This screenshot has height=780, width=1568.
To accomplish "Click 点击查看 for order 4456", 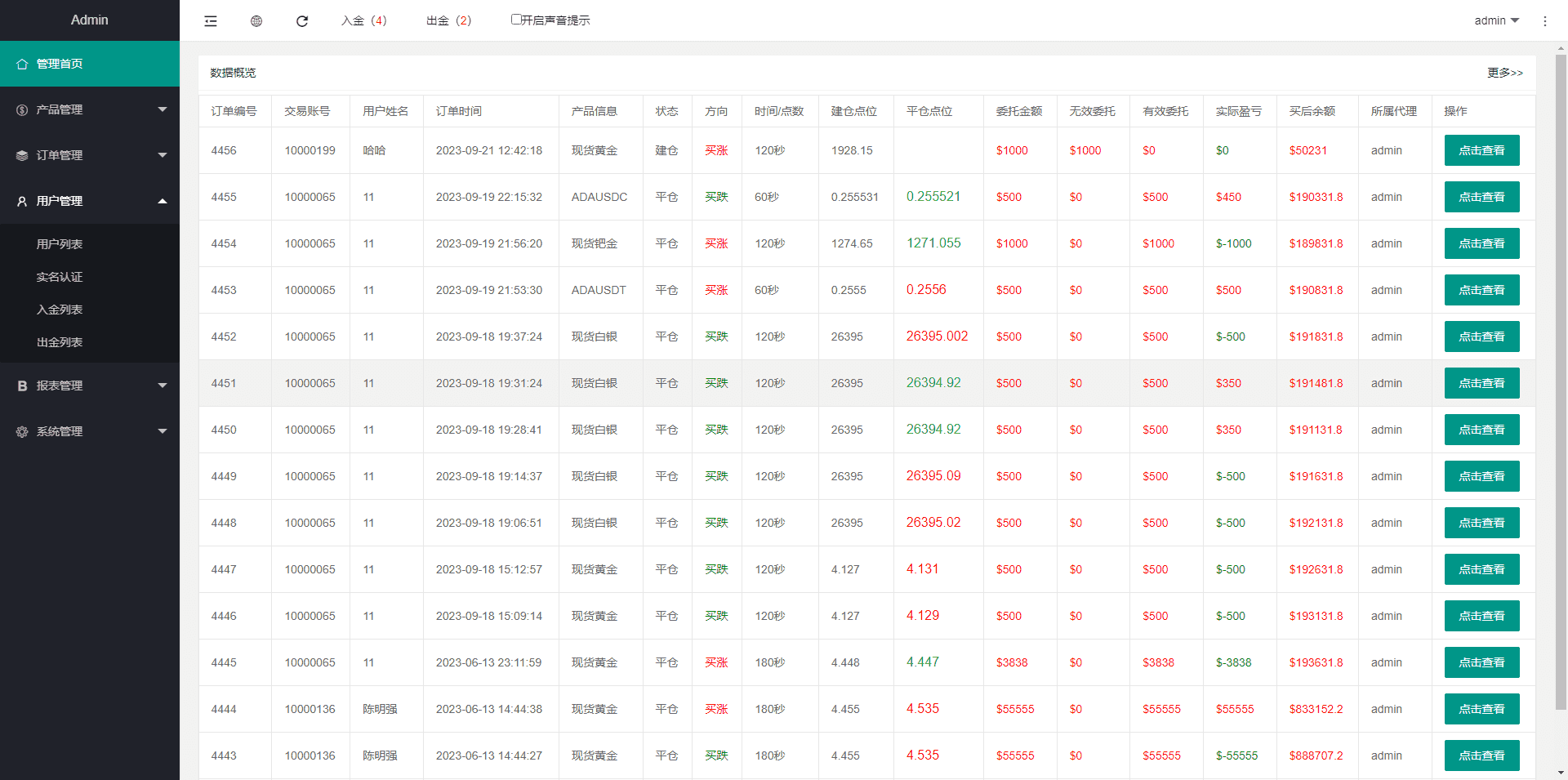I will pyautogui.click(x=1481, y=150).
